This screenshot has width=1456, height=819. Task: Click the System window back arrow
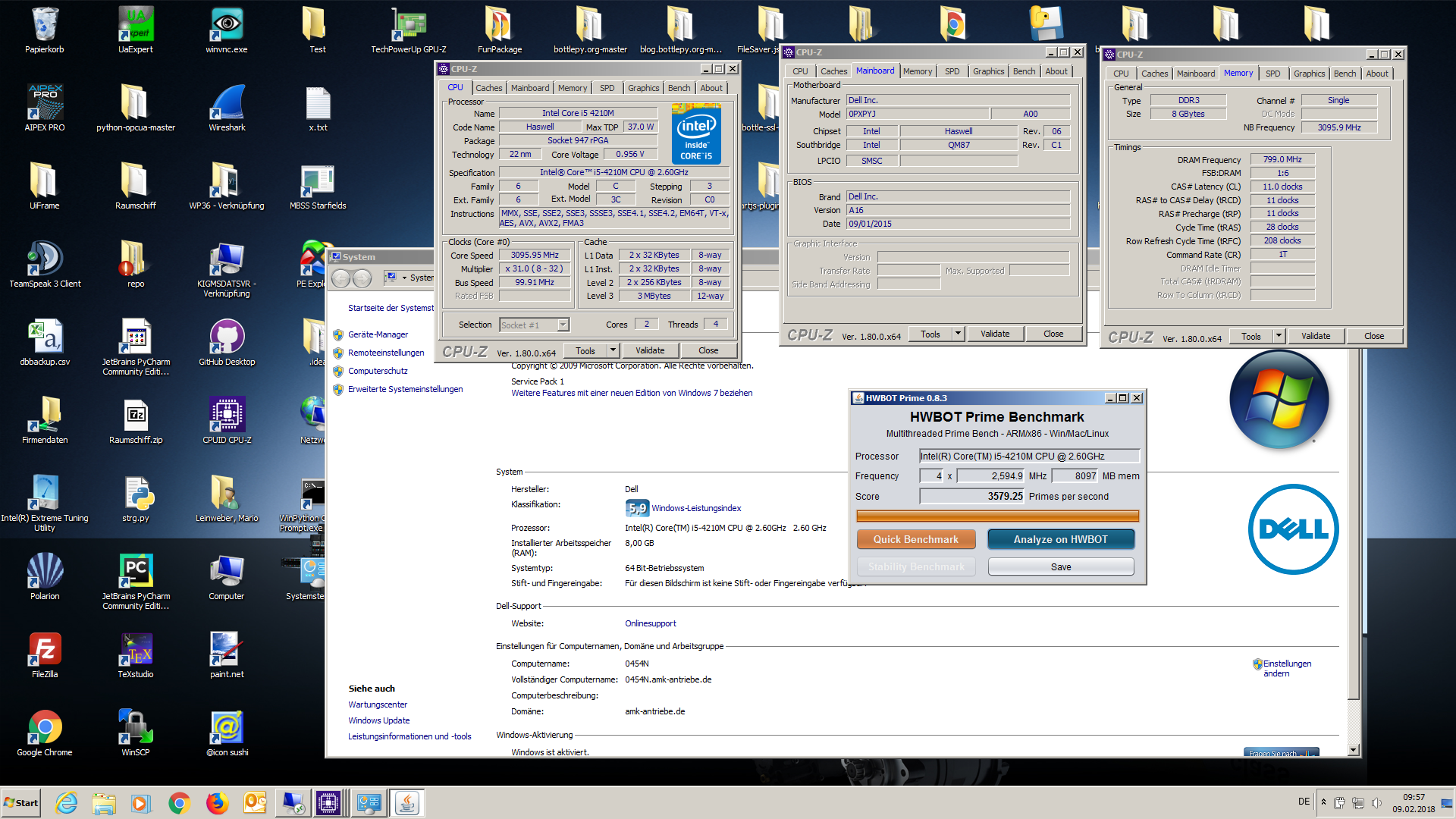coord(341,278)
